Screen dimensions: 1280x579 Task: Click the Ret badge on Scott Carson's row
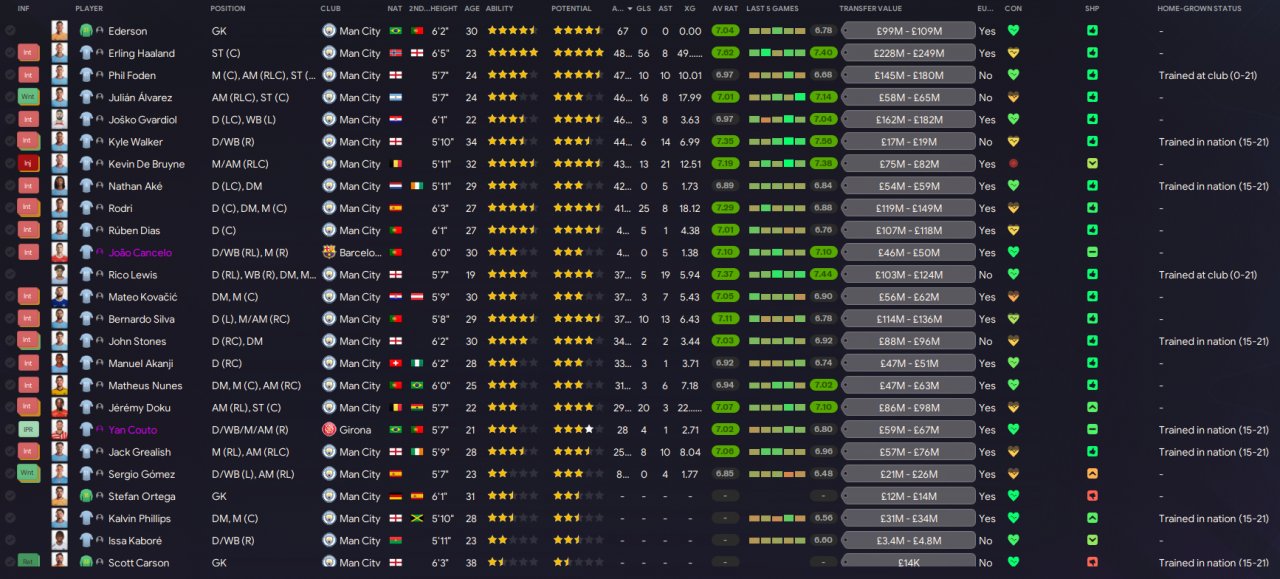click(x=28, y=562)
